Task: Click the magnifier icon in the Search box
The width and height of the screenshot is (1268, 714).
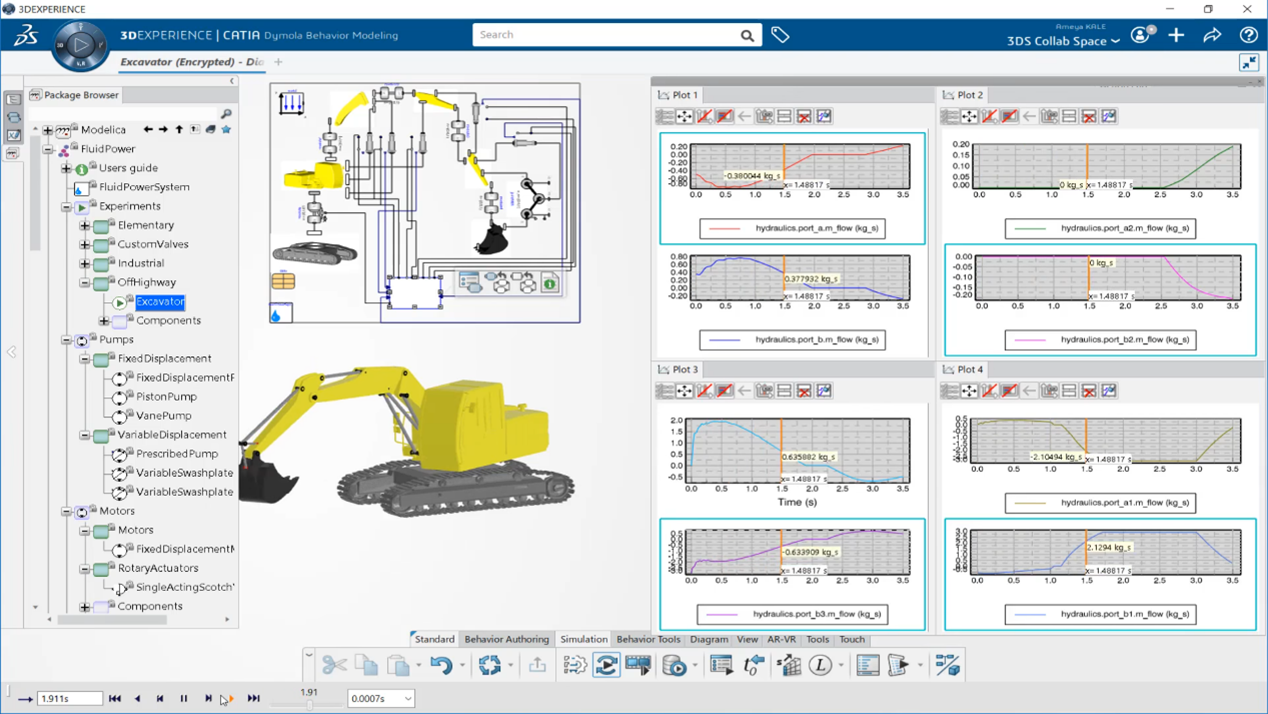Action: tap(747, 35)
